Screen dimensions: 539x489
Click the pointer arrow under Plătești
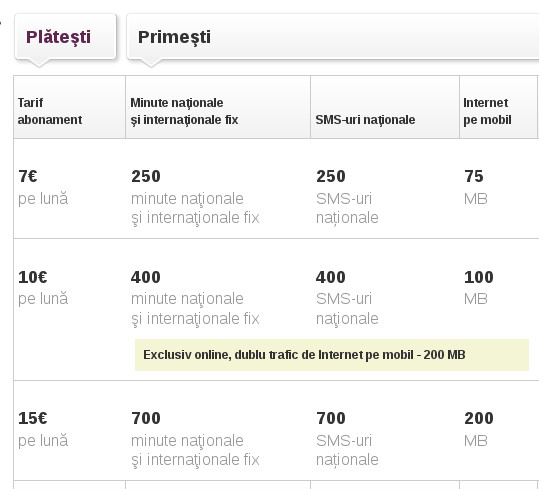point(39,63)
